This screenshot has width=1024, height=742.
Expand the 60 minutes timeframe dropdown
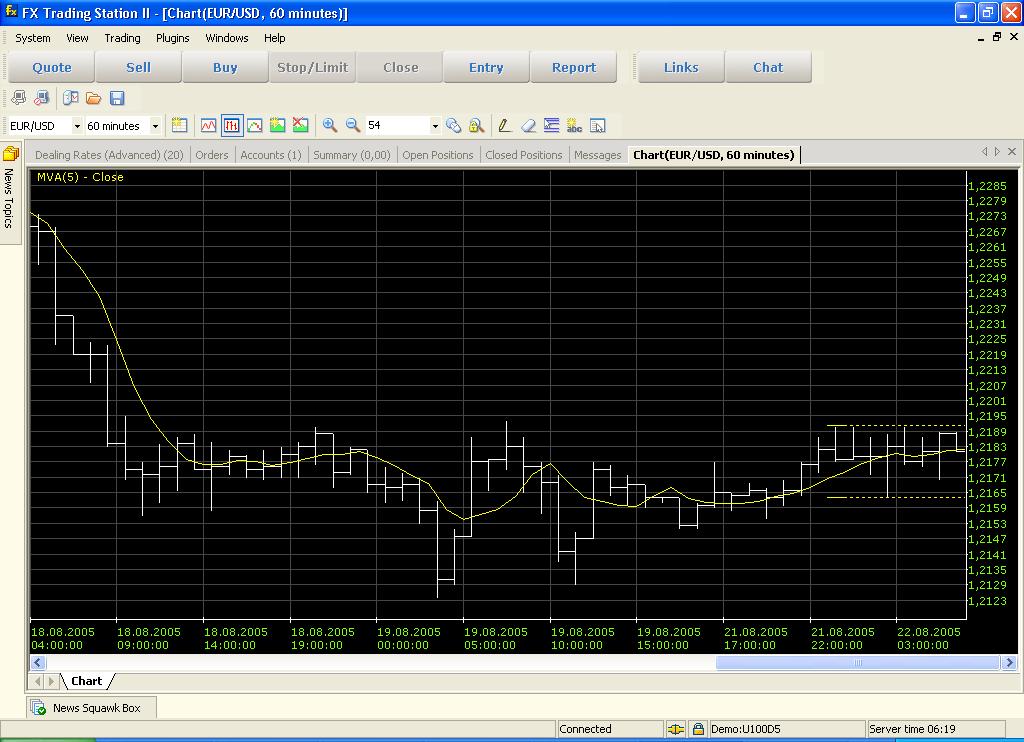click(x=155, y=126)
